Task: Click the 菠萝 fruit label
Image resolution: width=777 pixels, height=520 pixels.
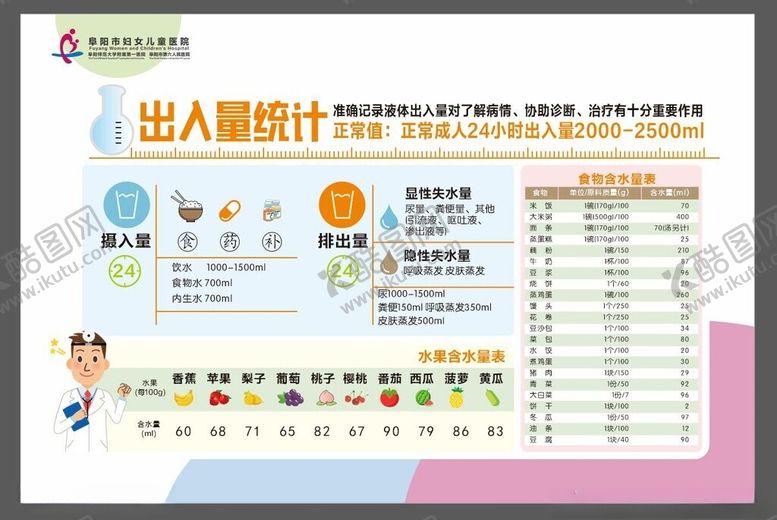Action: pos(456,379)
